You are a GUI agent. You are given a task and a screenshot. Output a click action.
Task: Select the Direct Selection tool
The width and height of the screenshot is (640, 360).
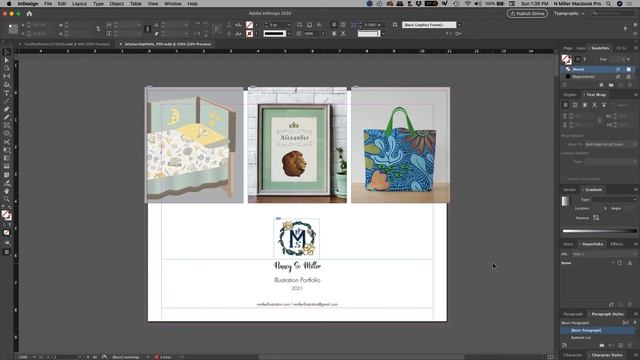click(7, 60)
